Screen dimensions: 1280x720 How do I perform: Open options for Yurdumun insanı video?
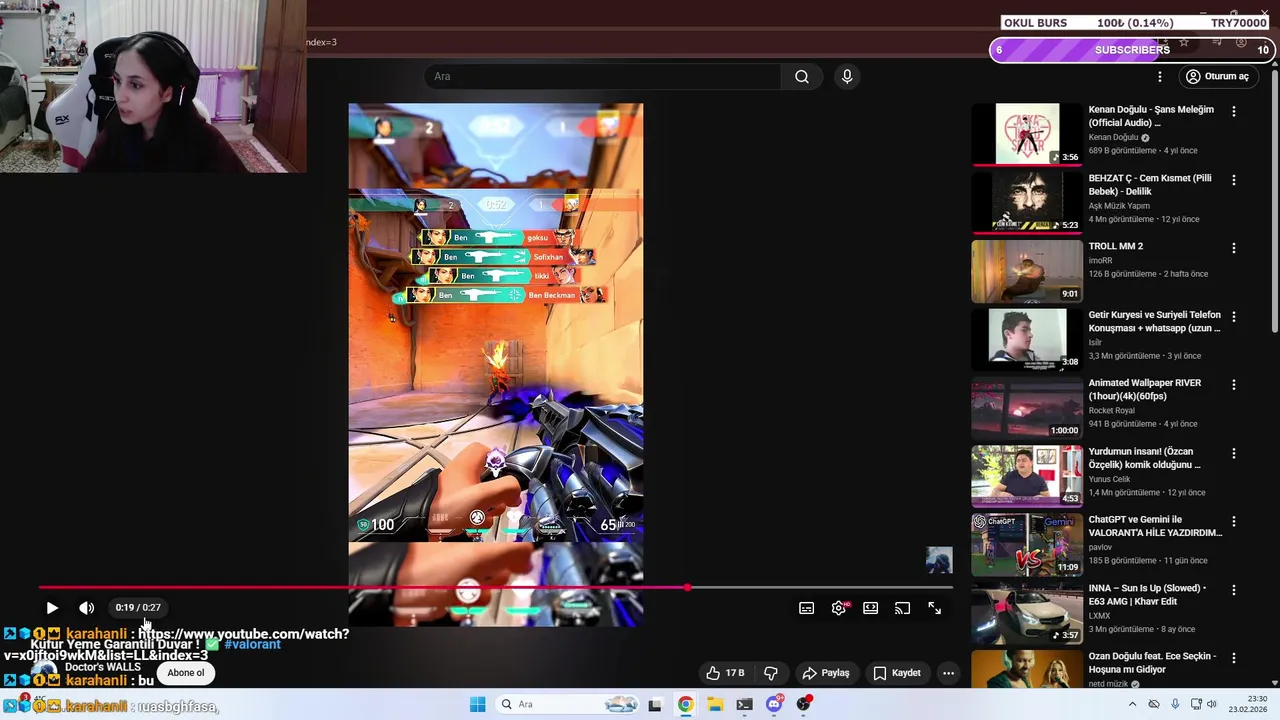1234,453
